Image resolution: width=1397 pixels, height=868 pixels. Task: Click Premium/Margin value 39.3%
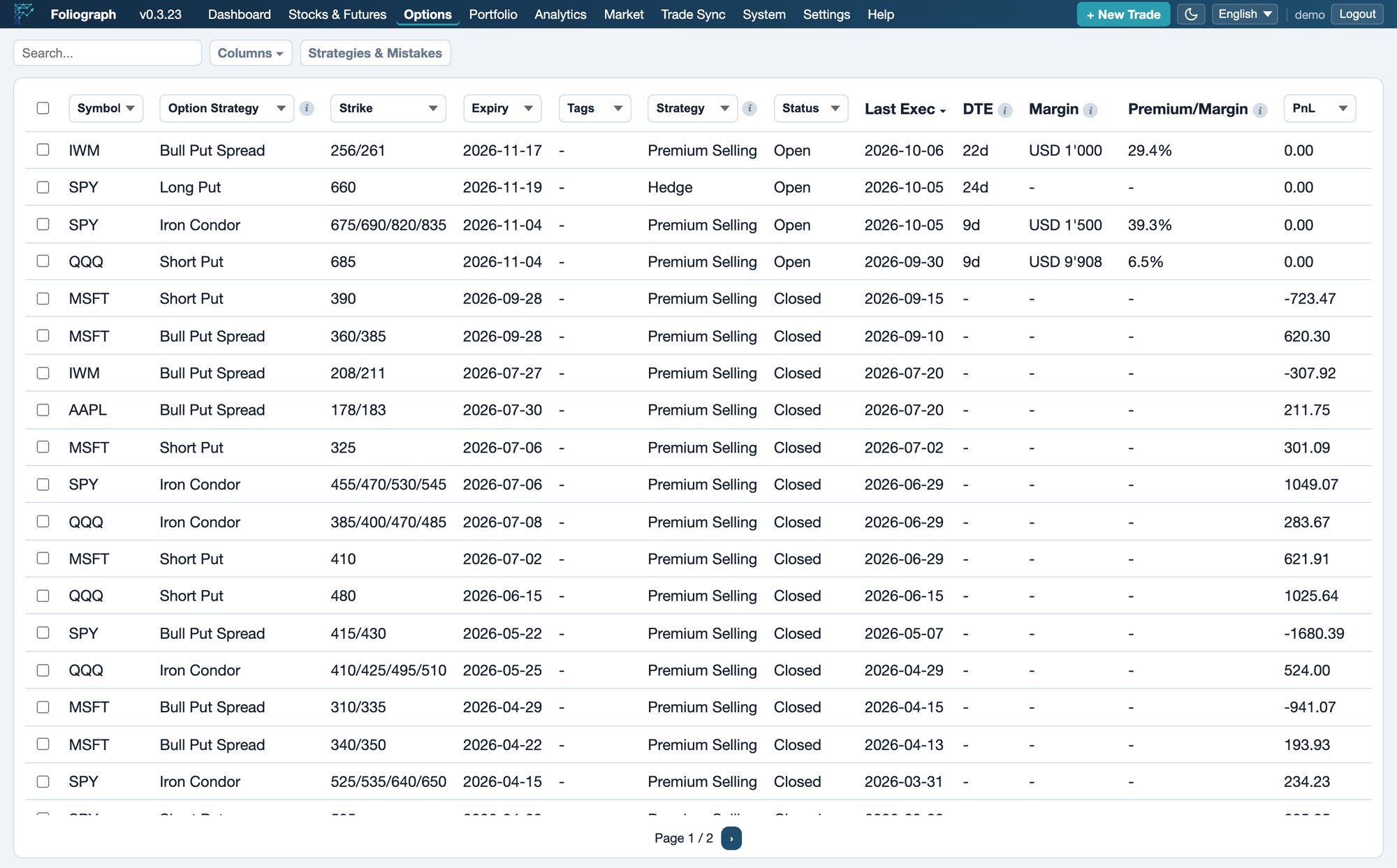[1150, 225]
